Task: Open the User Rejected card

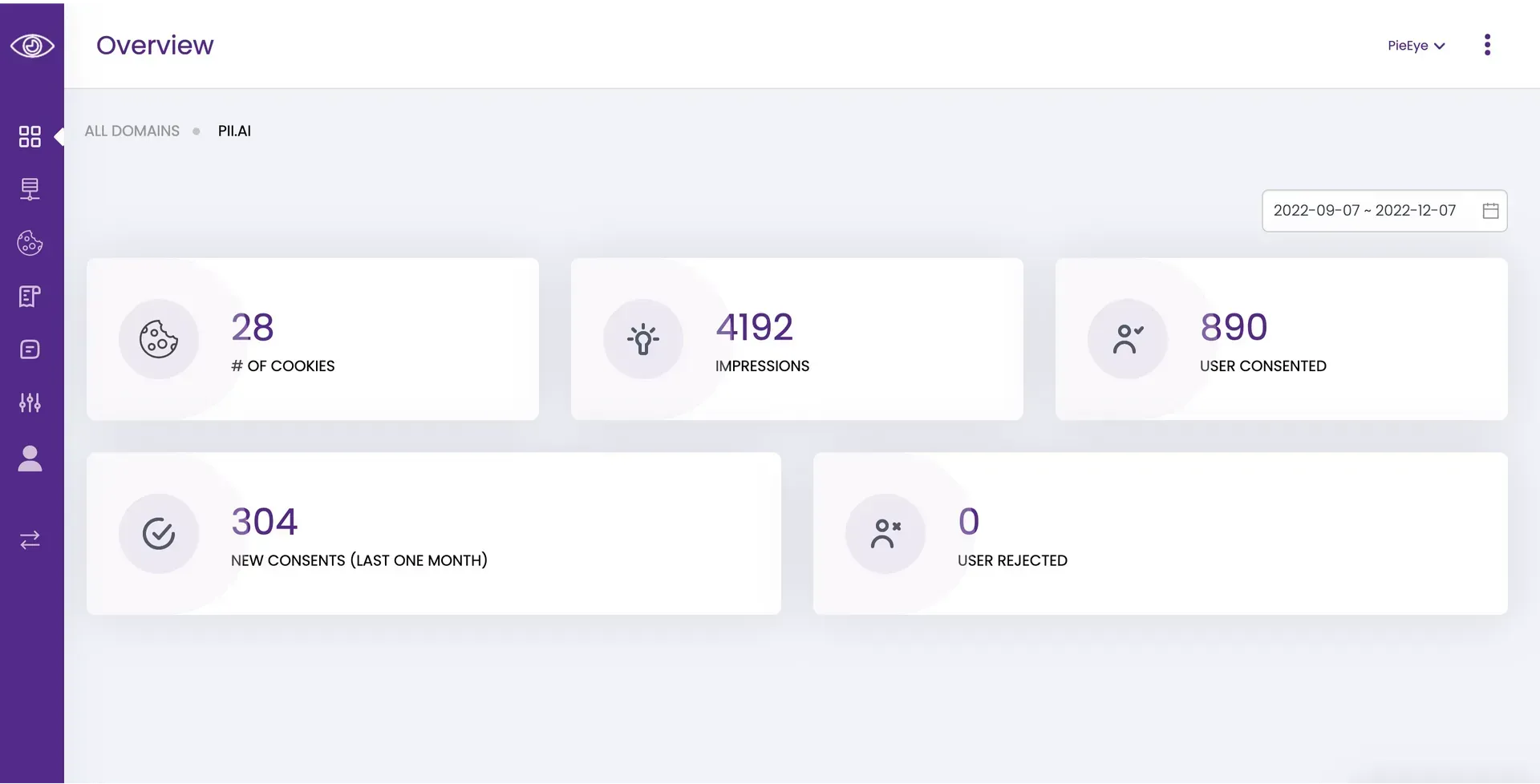Action: coord(1161,534)
